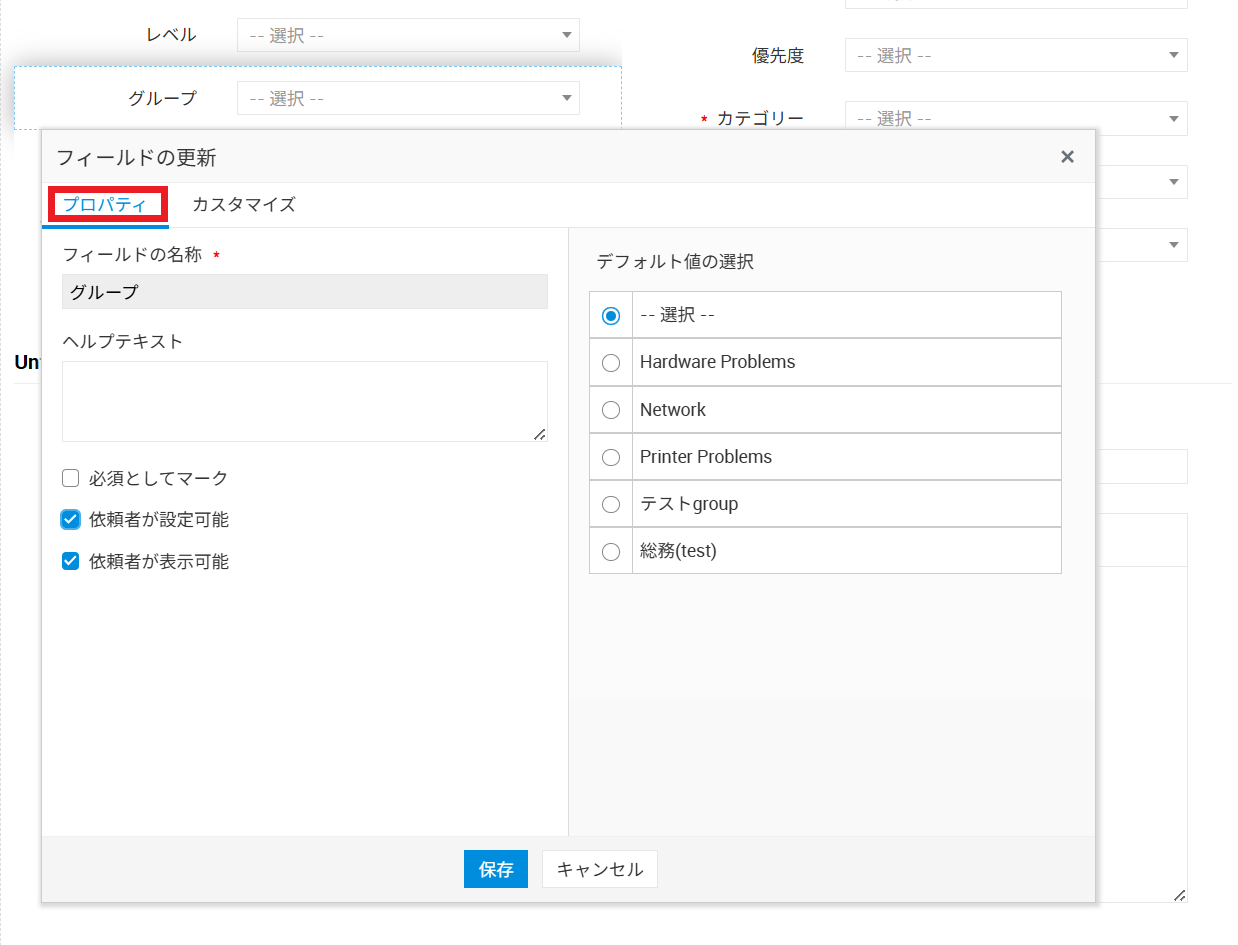
Task: Click the 保存 button
Action: click(x=495, y=869)
